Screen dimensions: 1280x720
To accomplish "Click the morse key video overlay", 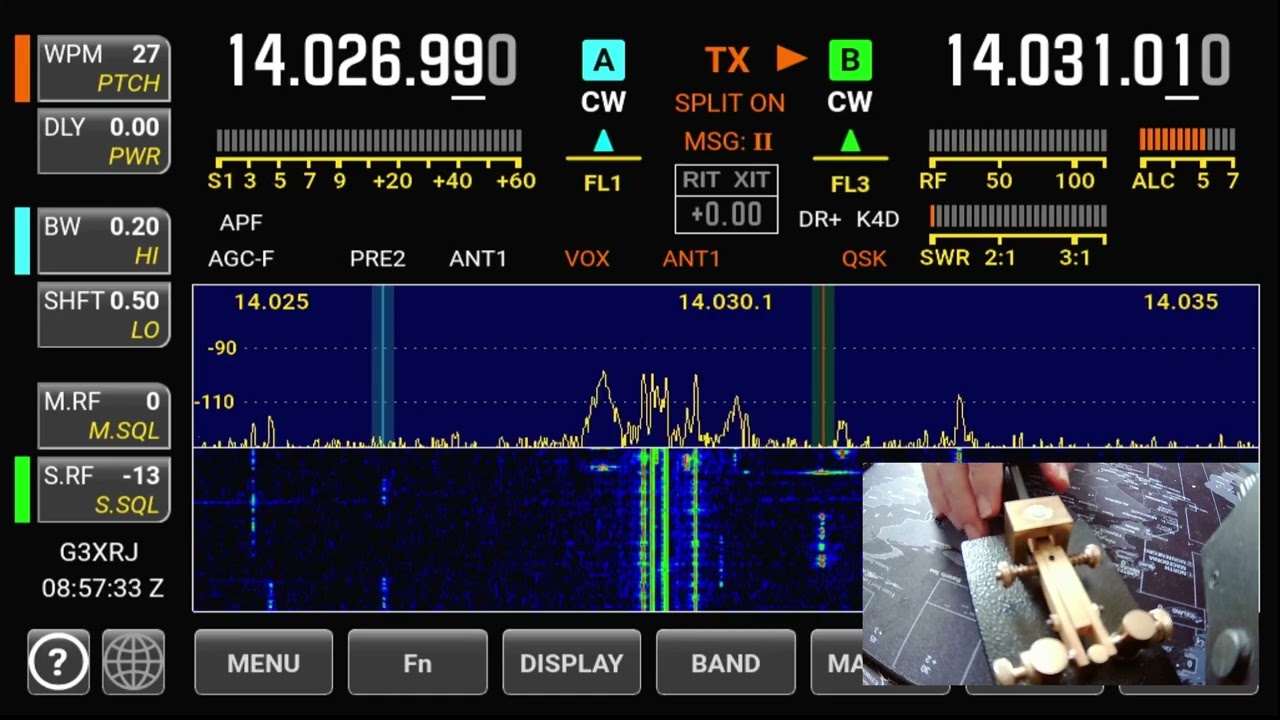I will click(1060, 574).
